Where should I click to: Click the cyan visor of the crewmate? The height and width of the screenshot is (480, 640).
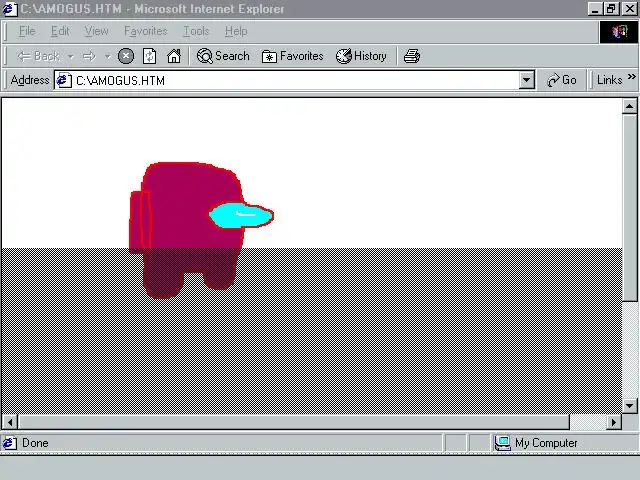tap(241, 216)
